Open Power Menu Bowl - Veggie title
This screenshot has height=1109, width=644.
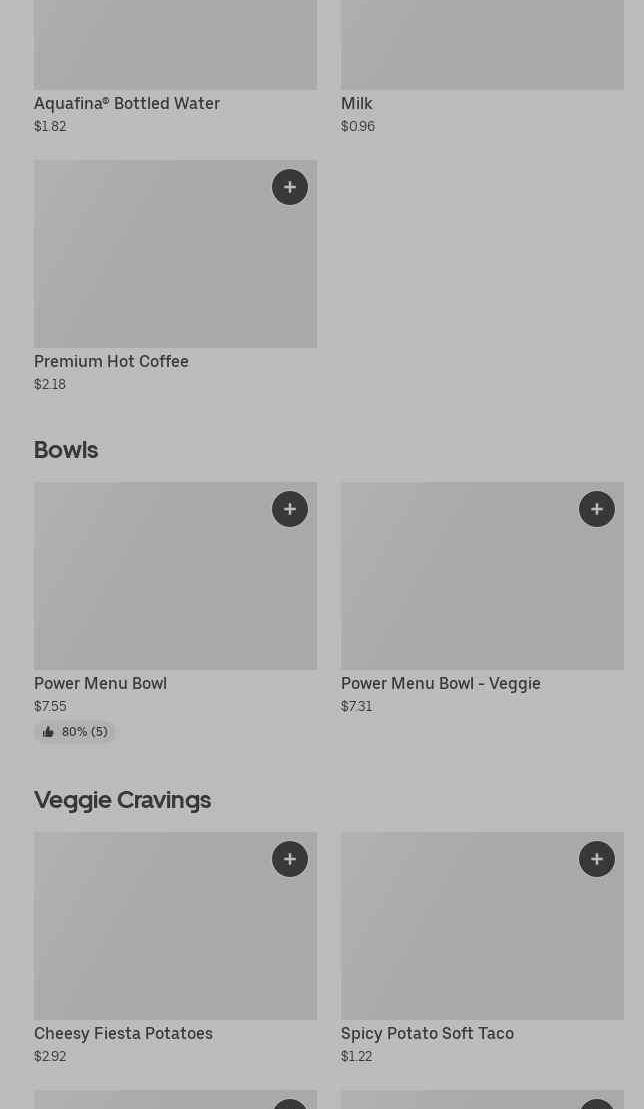pos(440,683)
